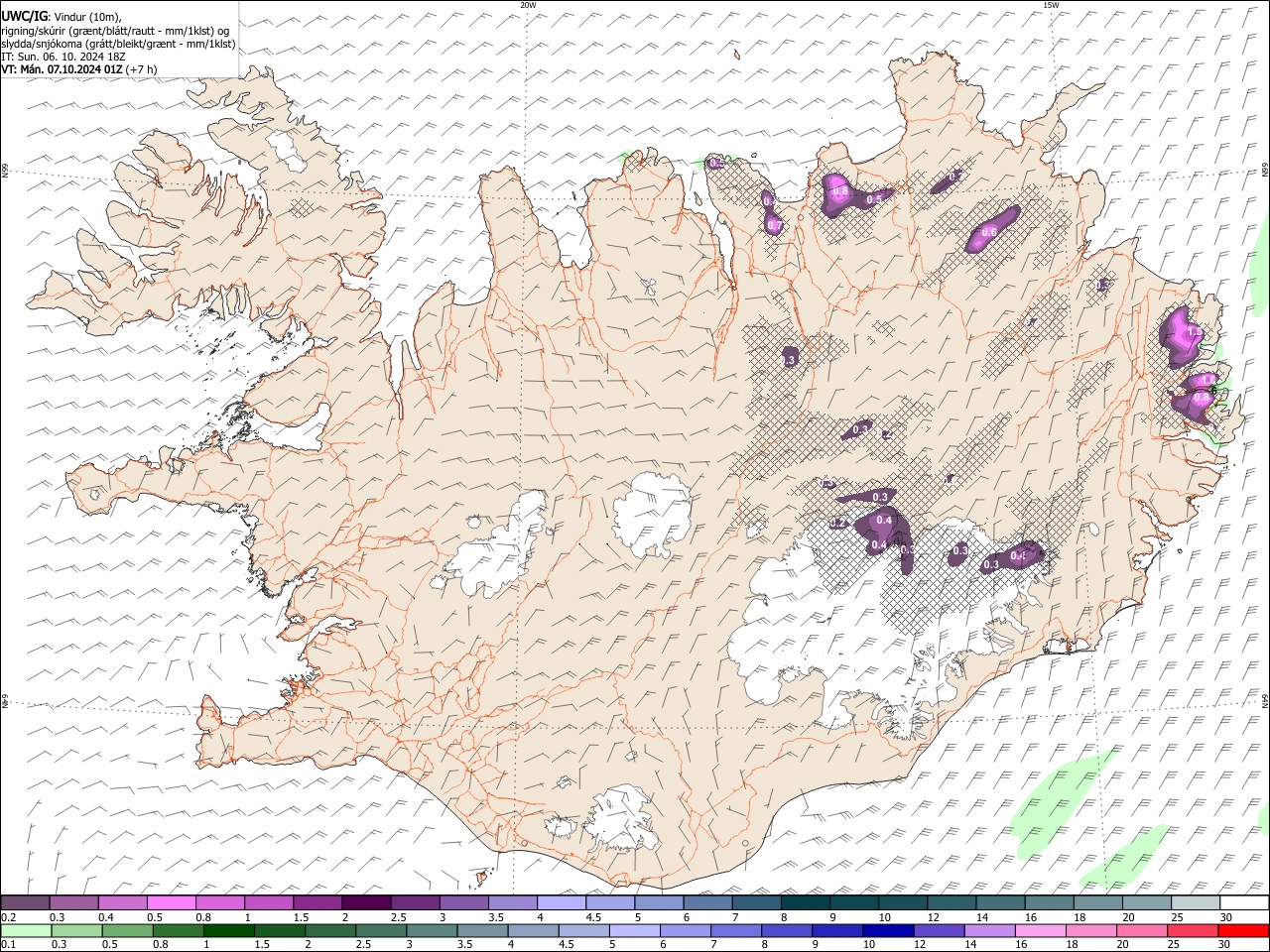Click the pale grey swatch starting at 25 in the upper legend row
The image size is (1270, 952).
1196,903
